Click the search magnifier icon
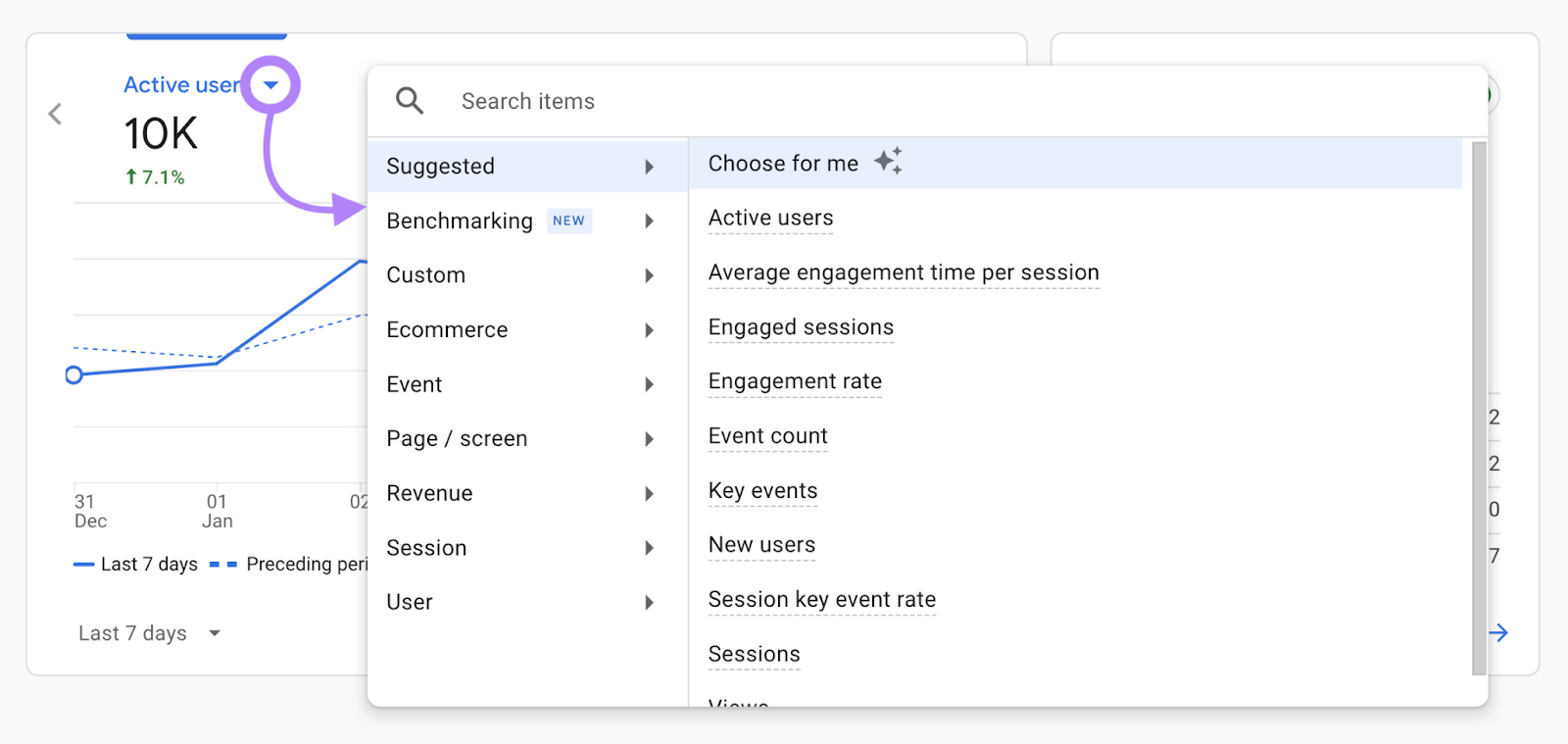This screenshot has width=1568, height=744. click(x=410, y=101)
